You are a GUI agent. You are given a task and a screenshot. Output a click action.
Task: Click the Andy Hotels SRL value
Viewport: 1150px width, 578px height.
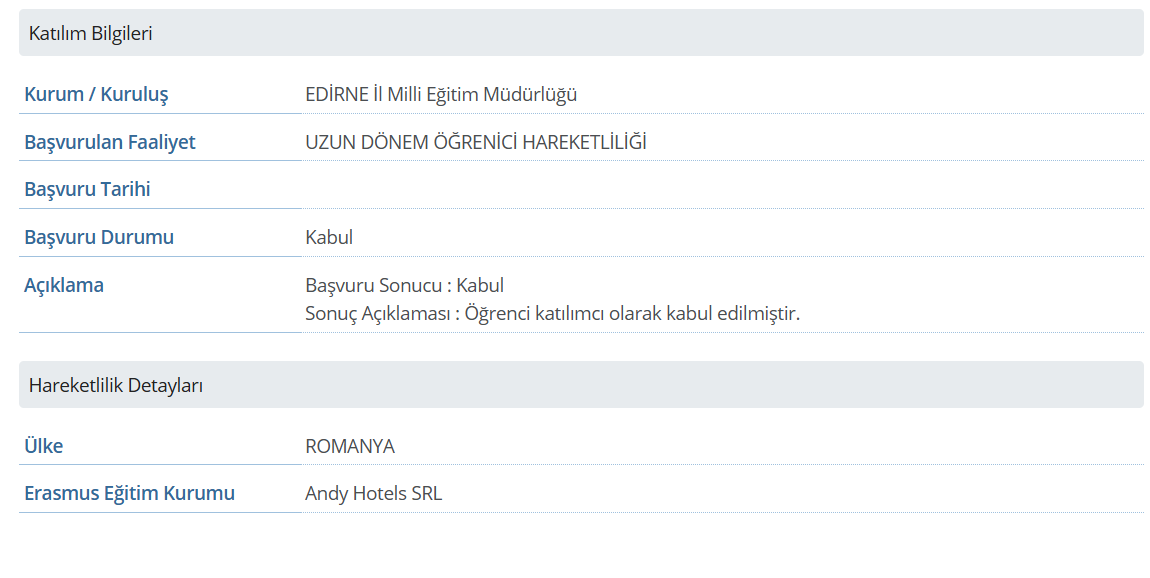point(373,493)
